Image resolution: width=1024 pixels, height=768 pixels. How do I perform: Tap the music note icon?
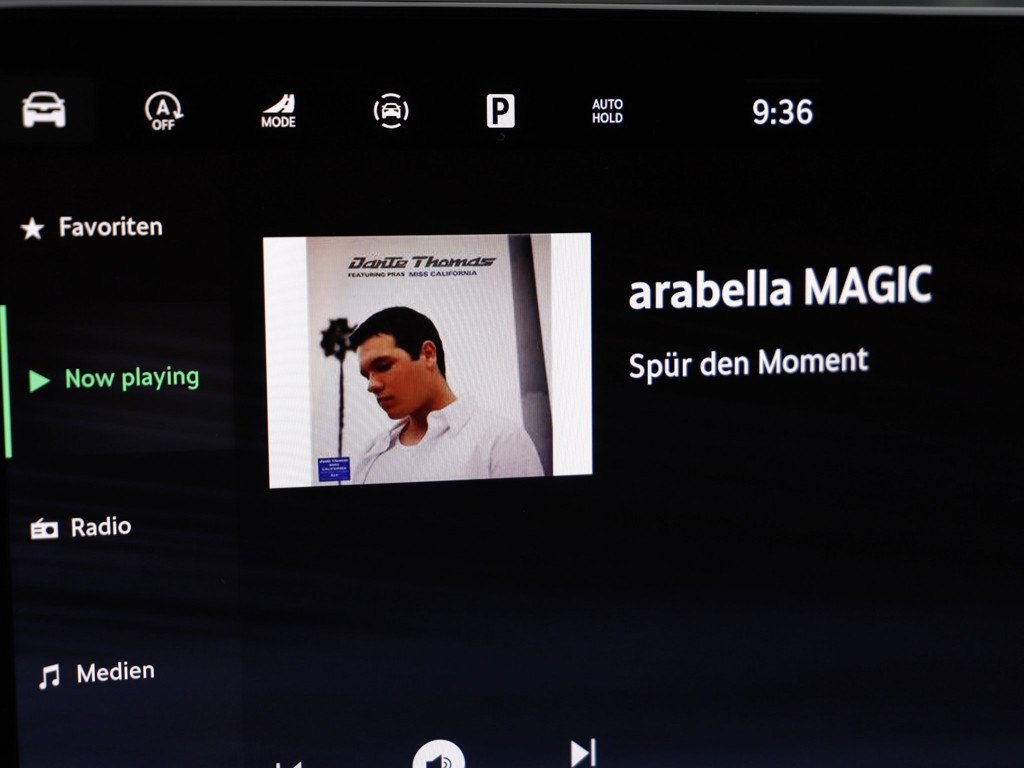coord(48,678)
